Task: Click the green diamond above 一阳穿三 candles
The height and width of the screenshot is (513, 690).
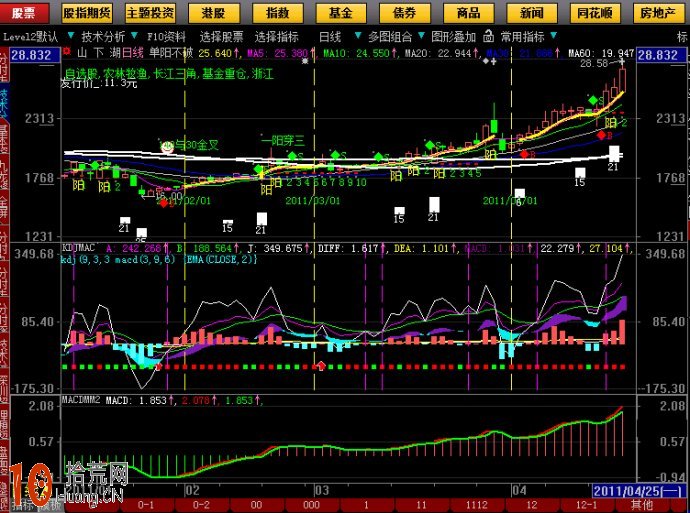Action: click(x=291, y=156)
